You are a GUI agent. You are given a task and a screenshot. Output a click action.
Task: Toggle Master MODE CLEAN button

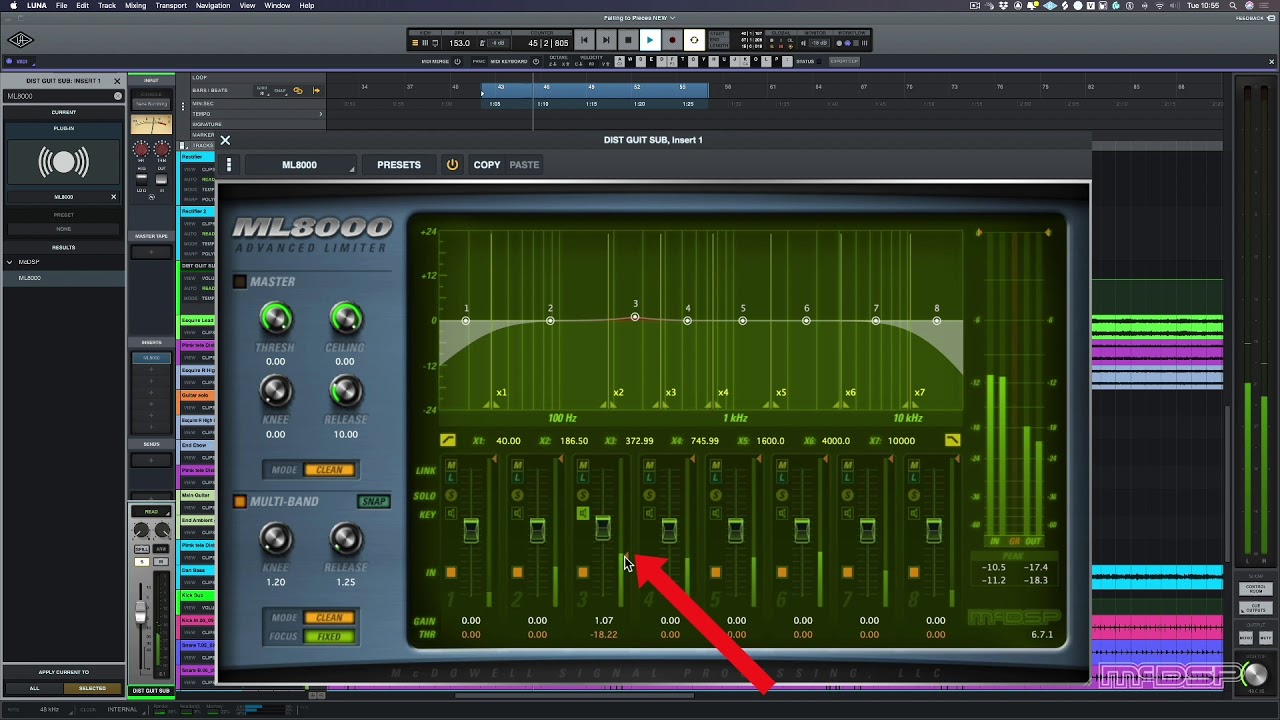pos(329,470)
